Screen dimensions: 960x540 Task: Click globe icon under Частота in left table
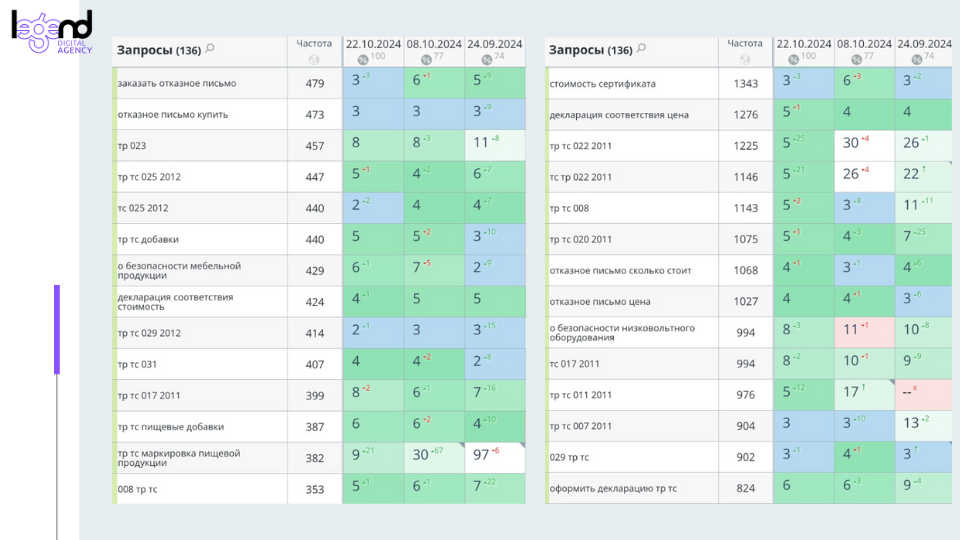314,59
